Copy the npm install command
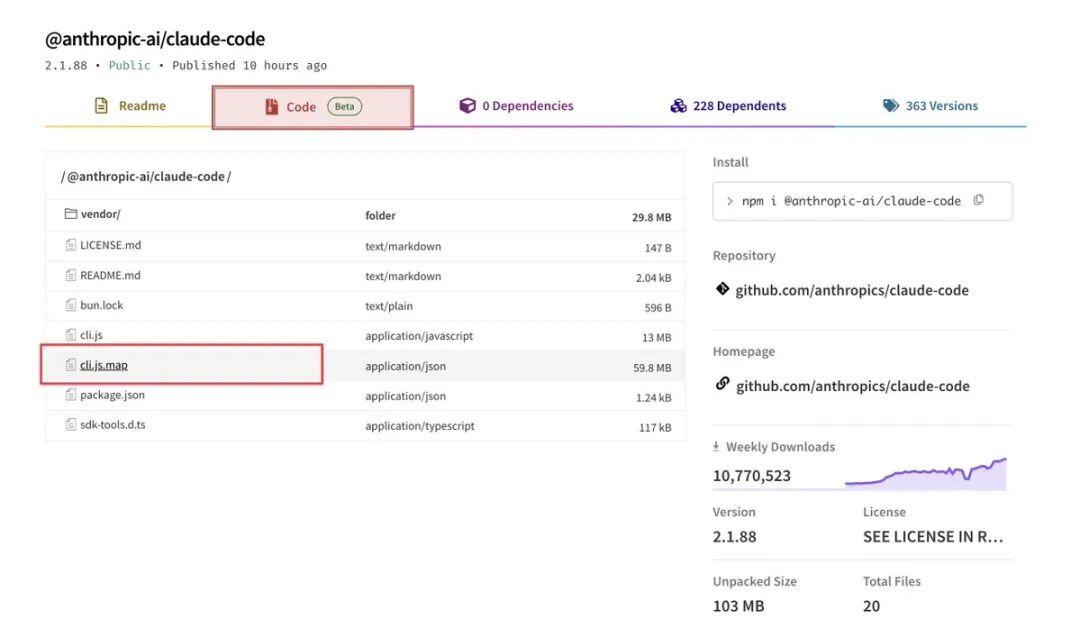The height and width of the screenshot is (619, 1080). click(979, 200)
